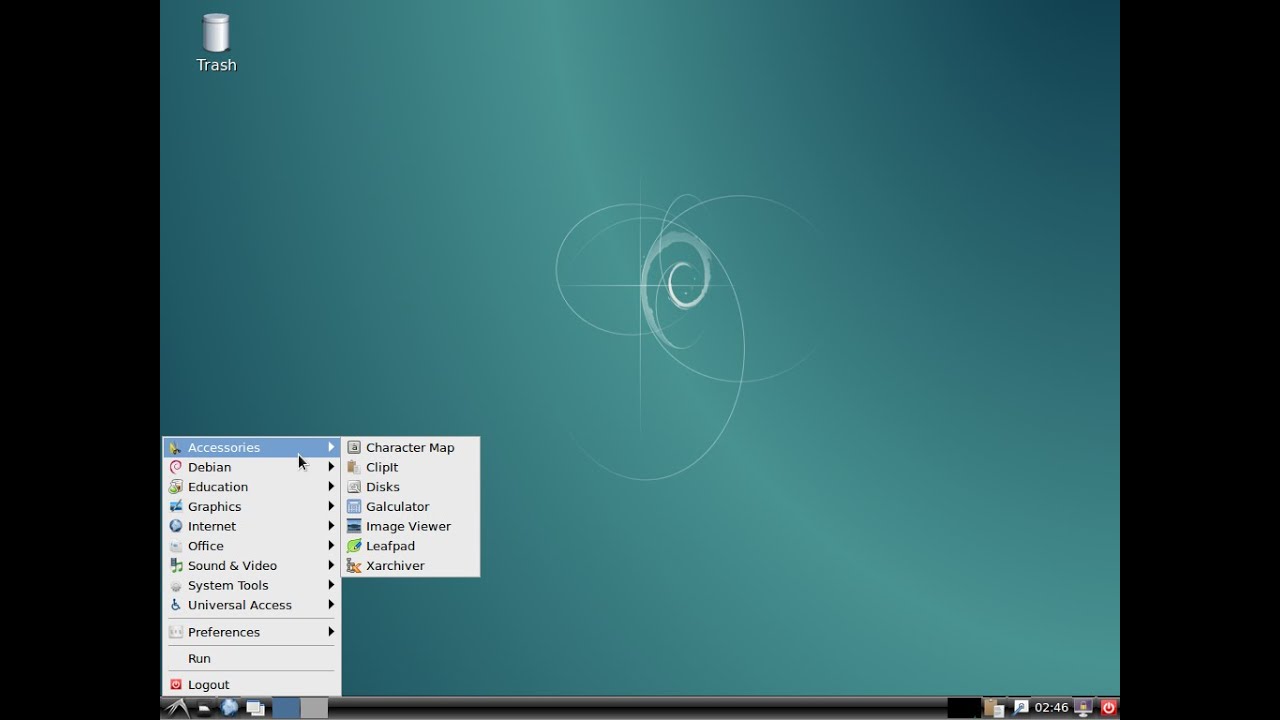Switch to the second gray desktop pager

[x=314, y=708]
